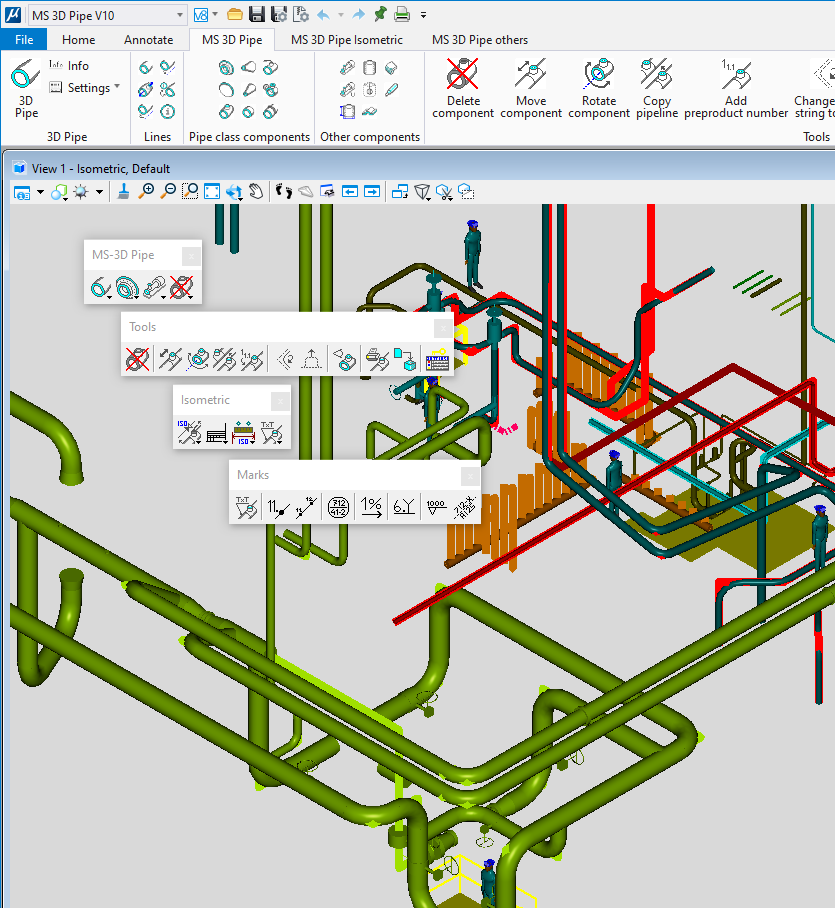Open the Display Styles icon in view toolbar

point(59,192)
